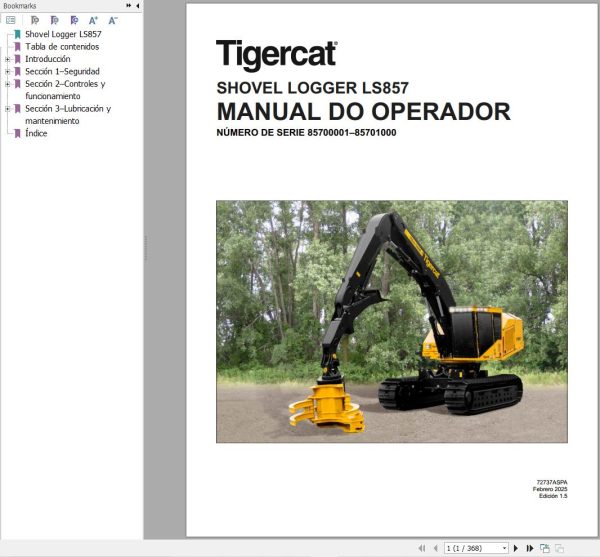Open the Tabla de contenidos bookmark
Image resolution: width=600 pixels, height=557 pixels.
62,47
